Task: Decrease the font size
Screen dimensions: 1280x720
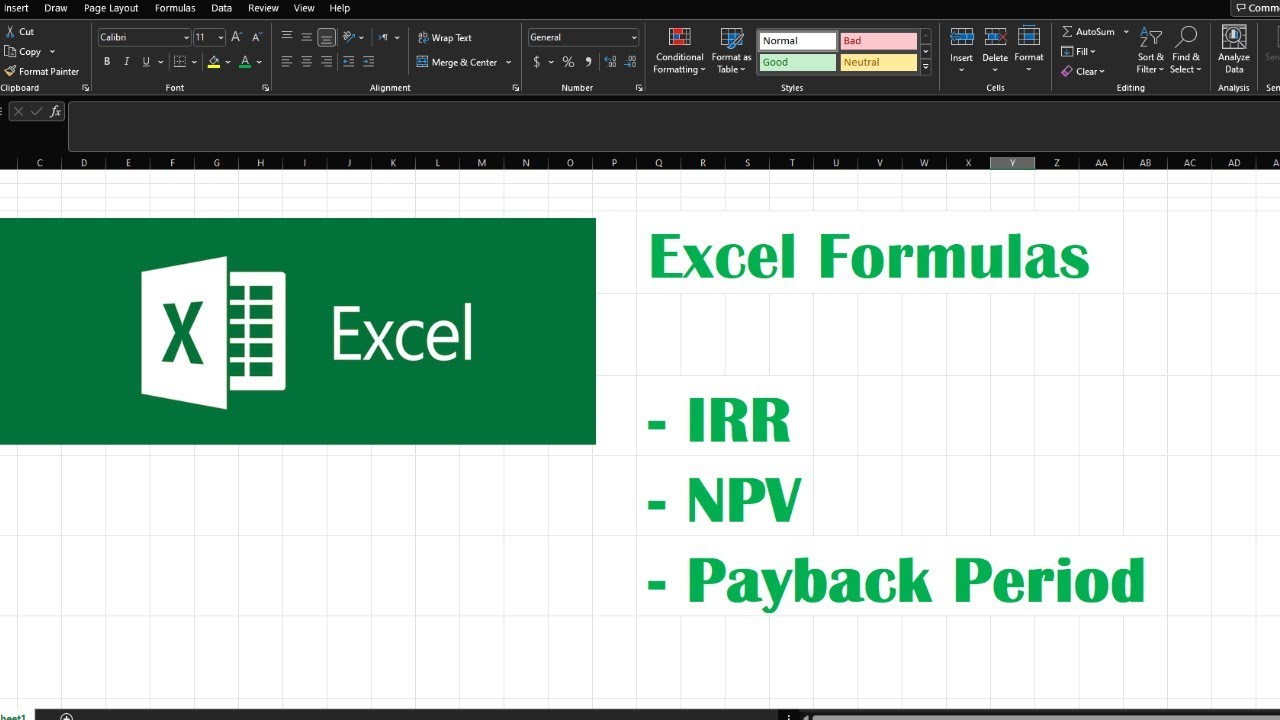Action: [257, 37]
